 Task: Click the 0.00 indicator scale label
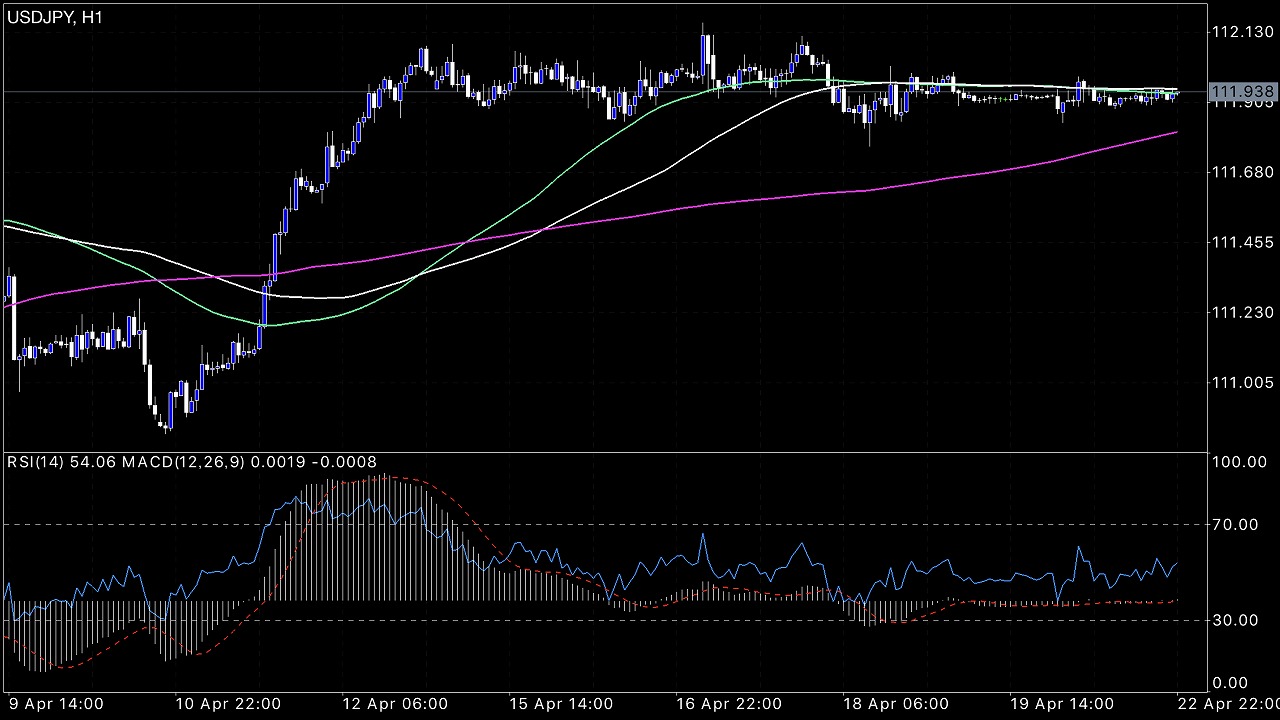[1232, 683]
